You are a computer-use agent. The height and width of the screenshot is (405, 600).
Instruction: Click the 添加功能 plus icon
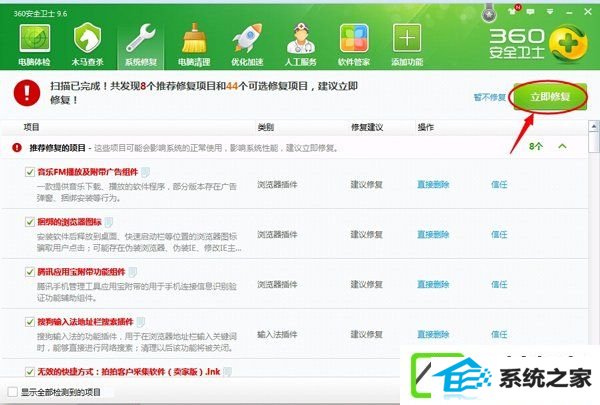coord(405,40)
